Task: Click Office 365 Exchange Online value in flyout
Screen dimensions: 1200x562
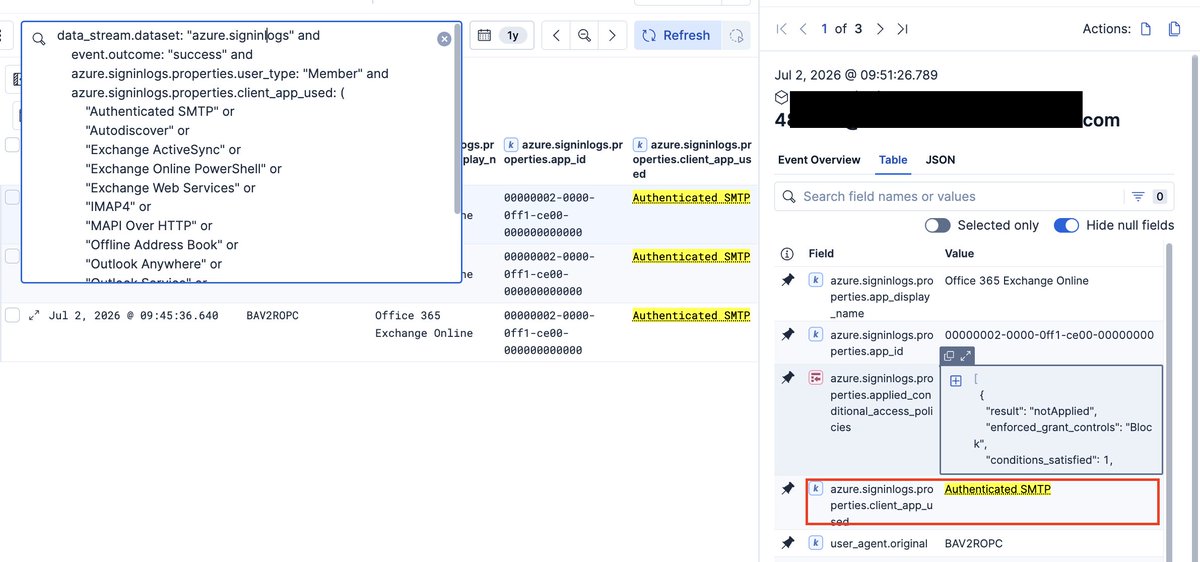Action: pos(1016,281)
